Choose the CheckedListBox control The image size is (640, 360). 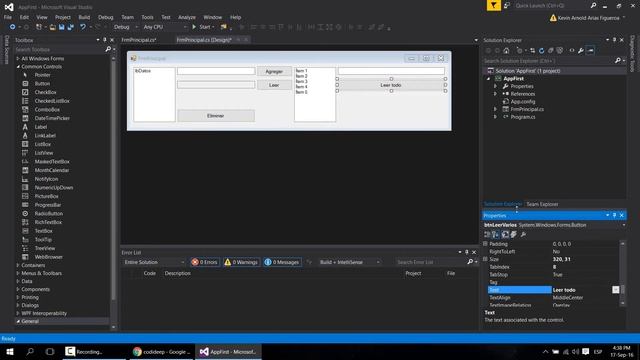[x=51, y=101]
